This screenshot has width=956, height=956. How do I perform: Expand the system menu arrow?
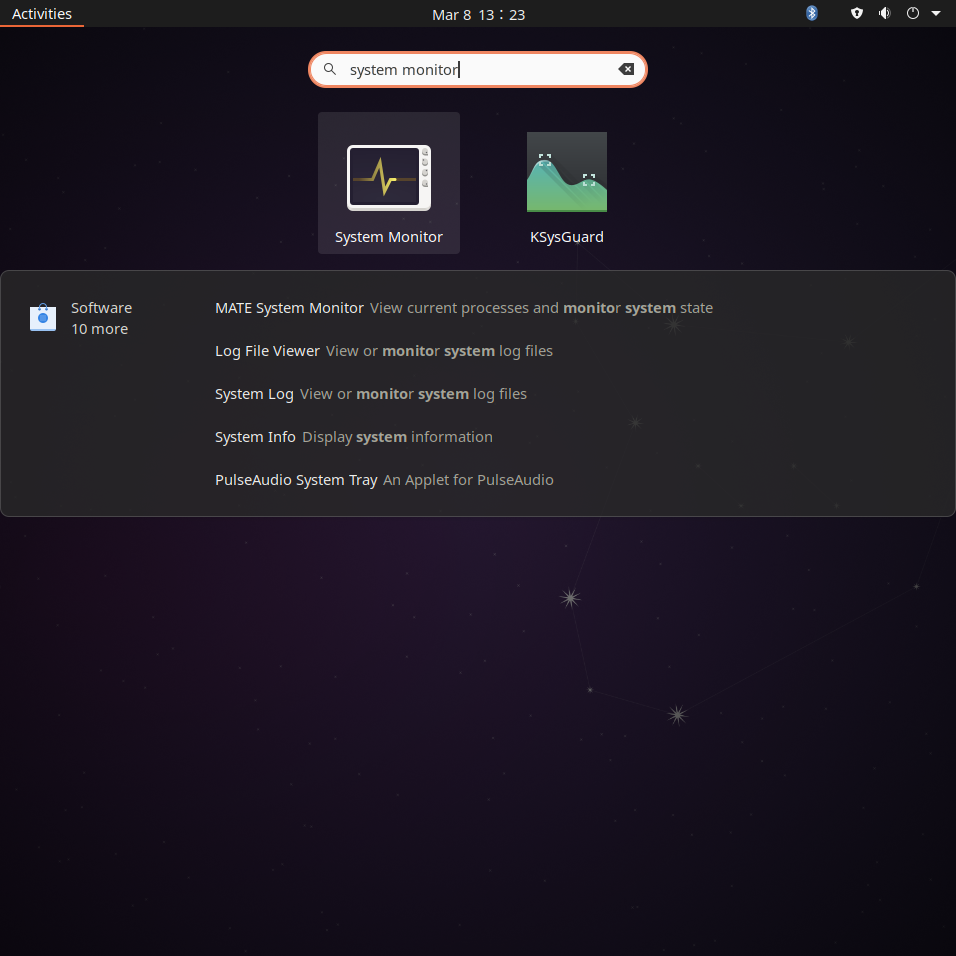(936, 13)
